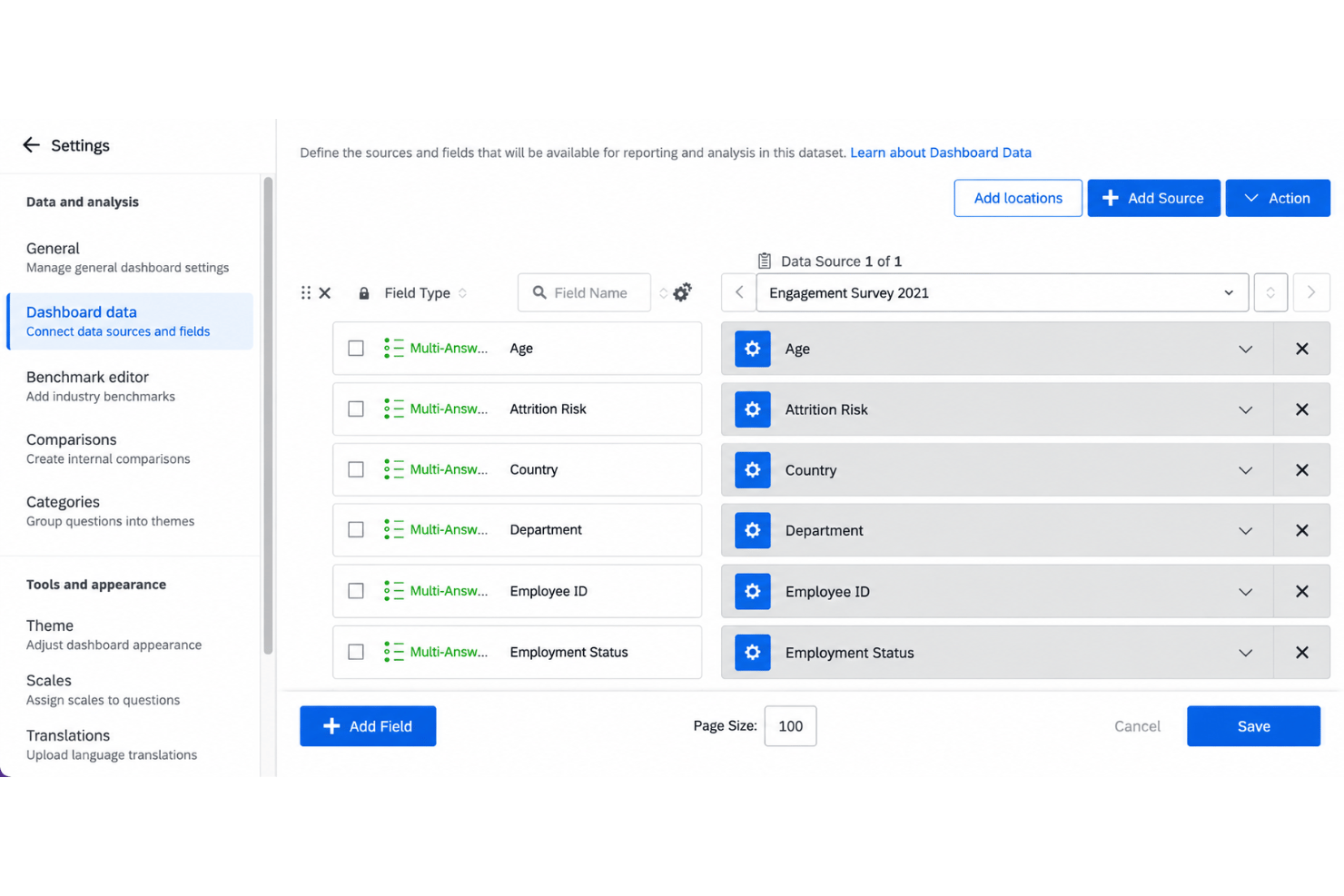Check the Employment Status field checkbox
Viewport: 1344px width, 896px height.
(356, 652)
